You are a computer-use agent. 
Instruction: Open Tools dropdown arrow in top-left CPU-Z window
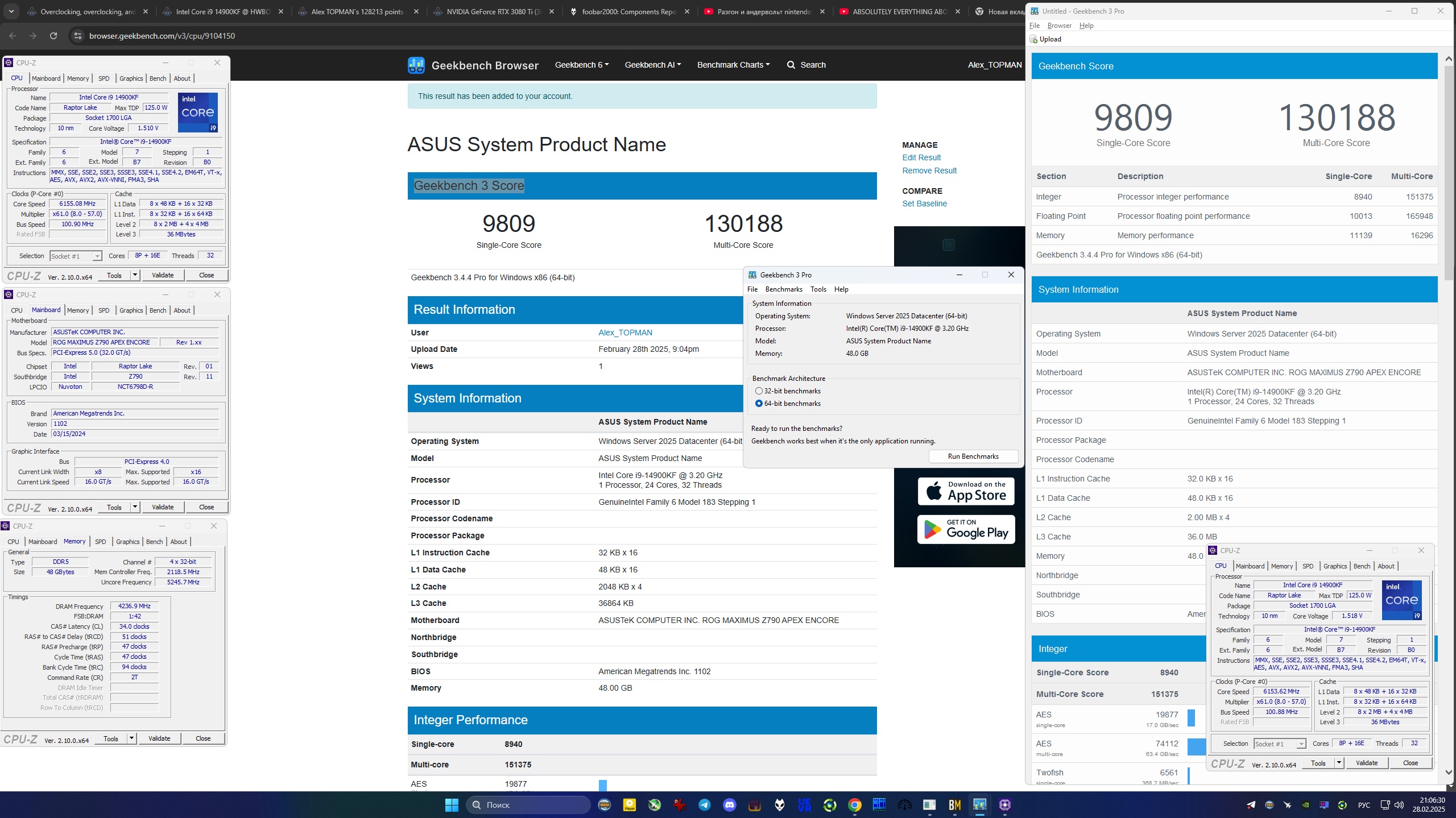click(x=135, y=275)
